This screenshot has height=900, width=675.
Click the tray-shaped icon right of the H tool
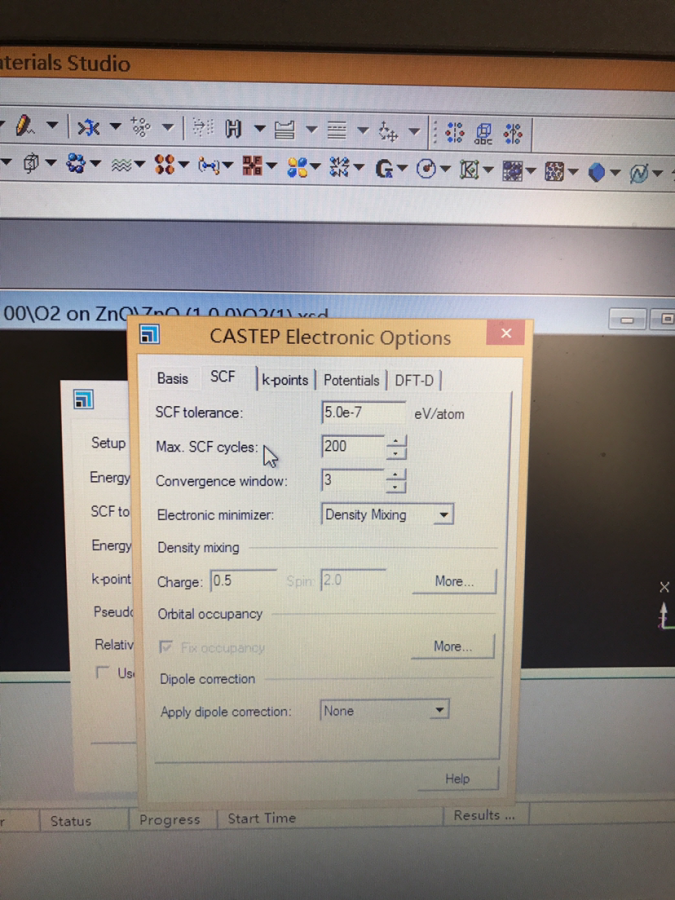[x=284, y=130]
